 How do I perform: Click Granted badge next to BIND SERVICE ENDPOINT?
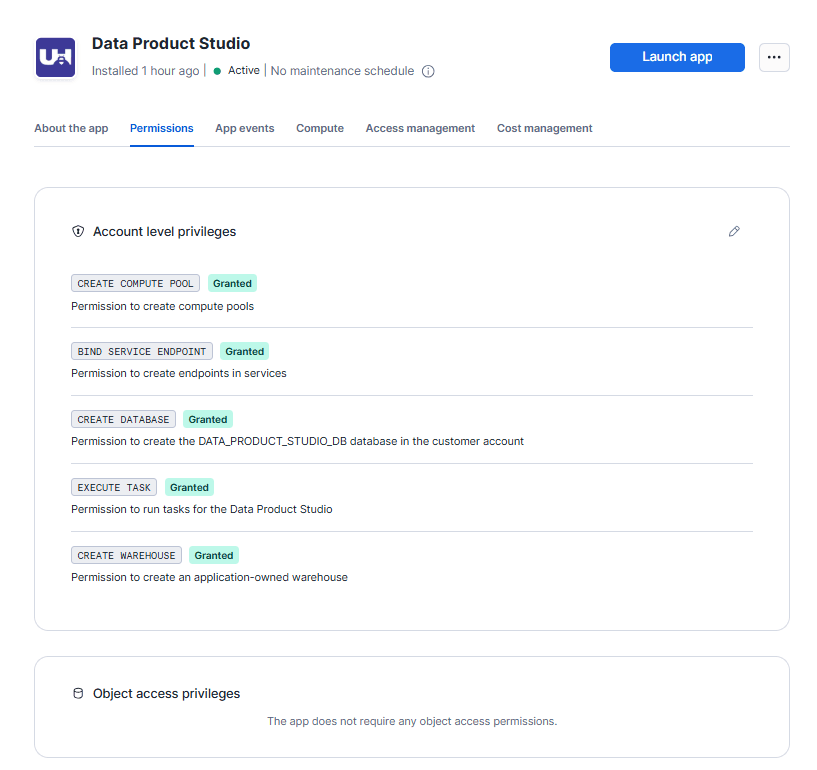pos(244,351)
